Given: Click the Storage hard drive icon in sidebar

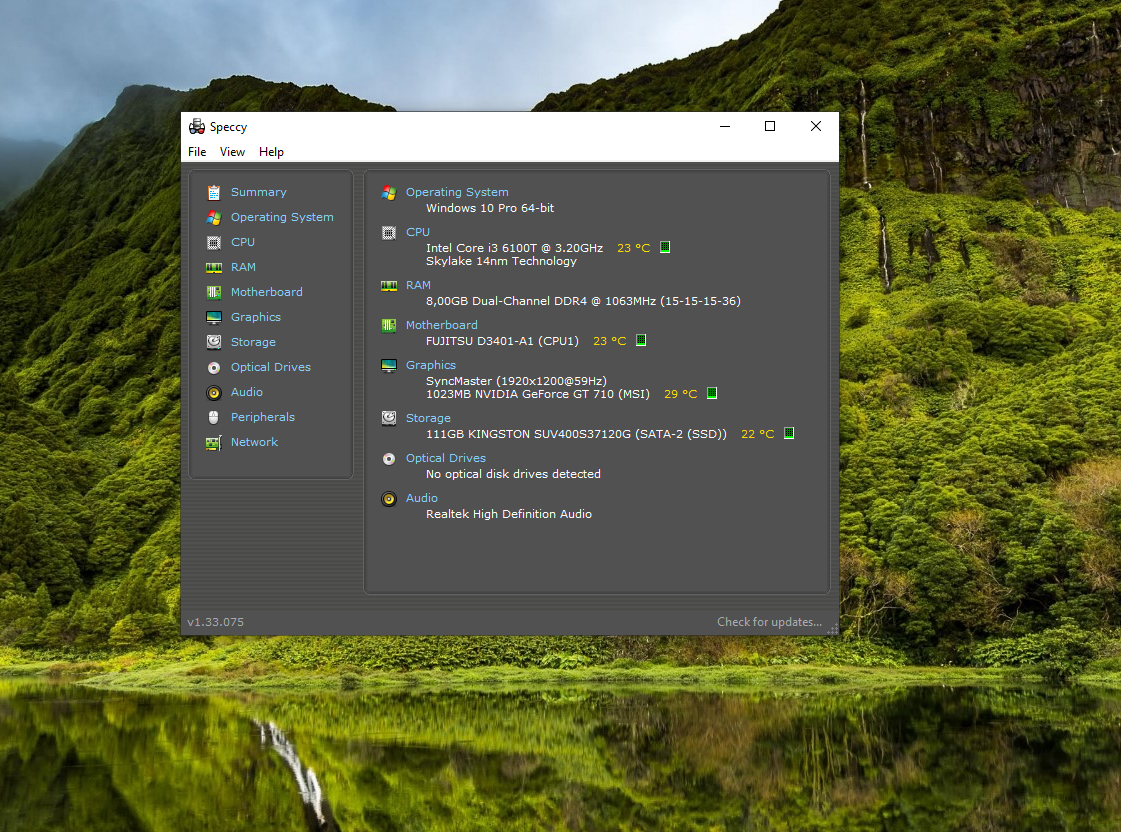Looking at the screenshot, I should pyautogui.click(x=214, y=342).
